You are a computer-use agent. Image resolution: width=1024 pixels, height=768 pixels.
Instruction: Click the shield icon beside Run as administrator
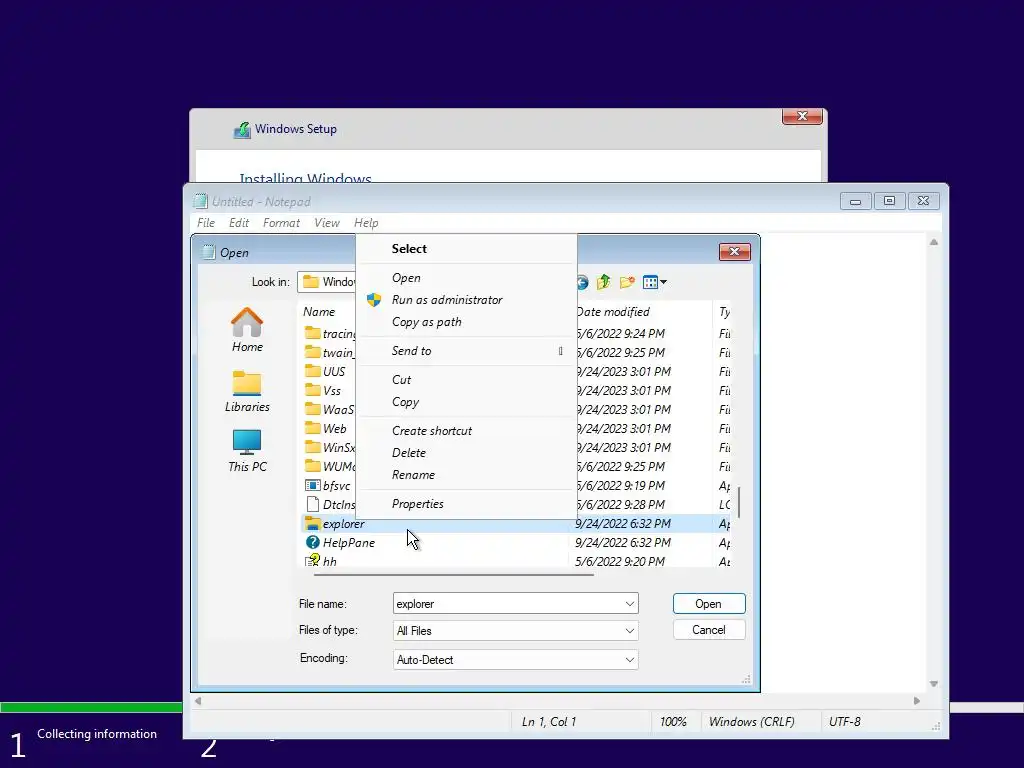click(374, 300)
